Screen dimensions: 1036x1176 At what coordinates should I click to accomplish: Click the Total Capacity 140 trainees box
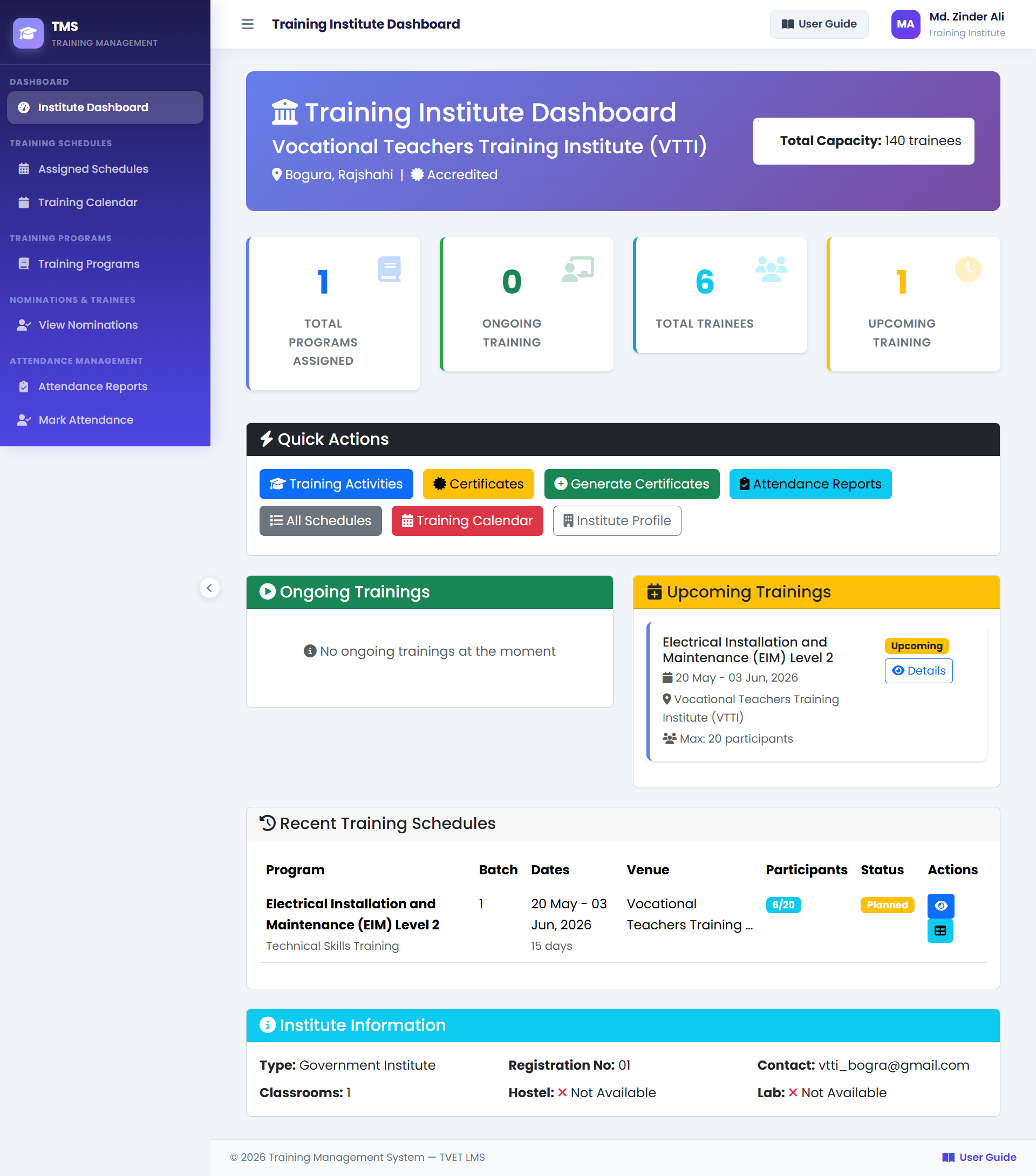863,141
